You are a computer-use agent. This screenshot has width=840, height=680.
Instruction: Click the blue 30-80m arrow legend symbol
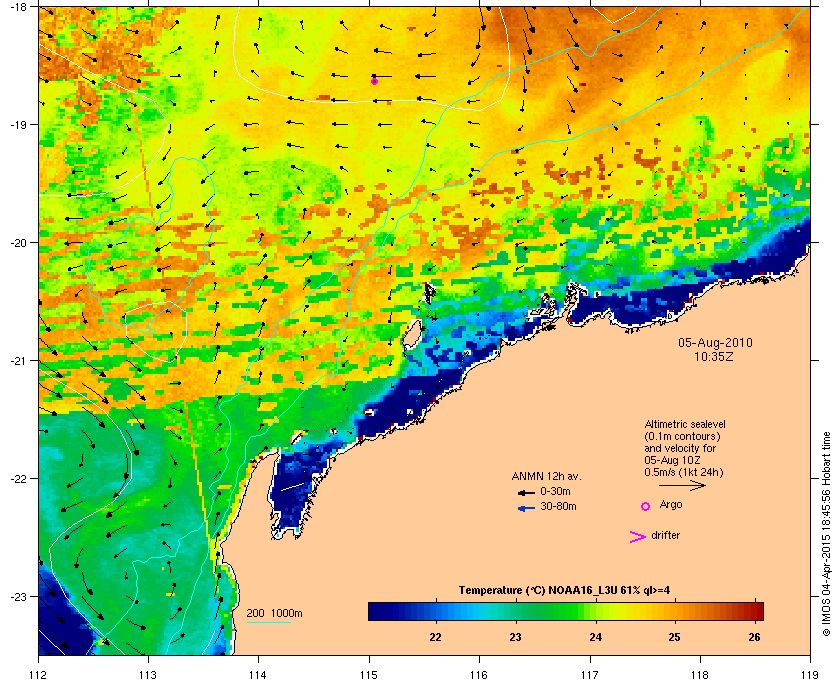click(x=526, y=509)
